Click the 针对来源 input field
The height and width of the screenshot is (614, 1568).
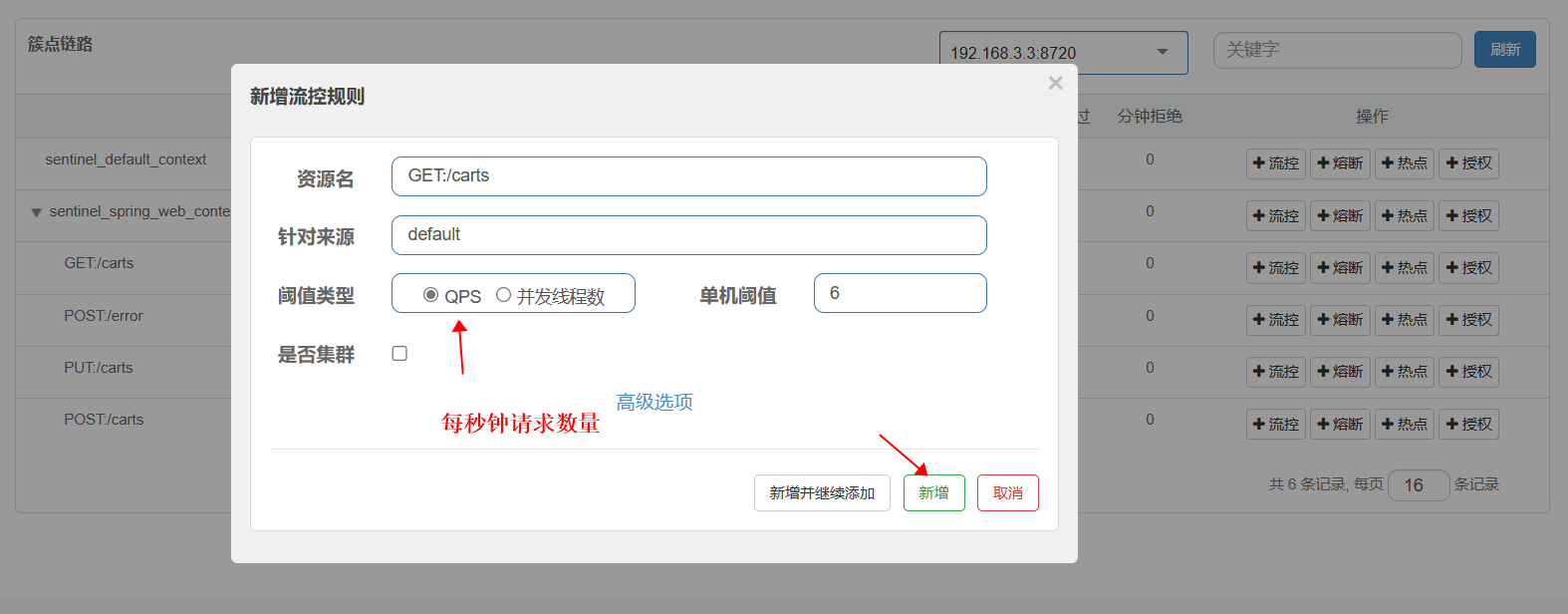pyautogui.click(x=688, y=235)
